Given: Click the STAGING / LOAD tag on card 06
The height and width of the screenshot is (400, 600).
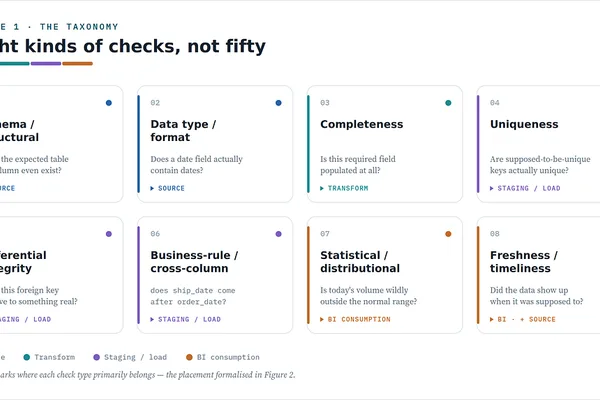Looking at the screenshot, I should (x=189, y=319).
